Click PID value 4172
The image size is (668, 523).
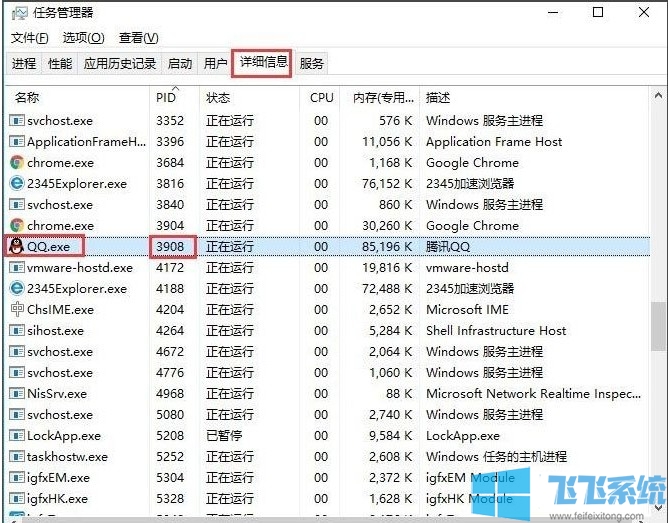170,268
